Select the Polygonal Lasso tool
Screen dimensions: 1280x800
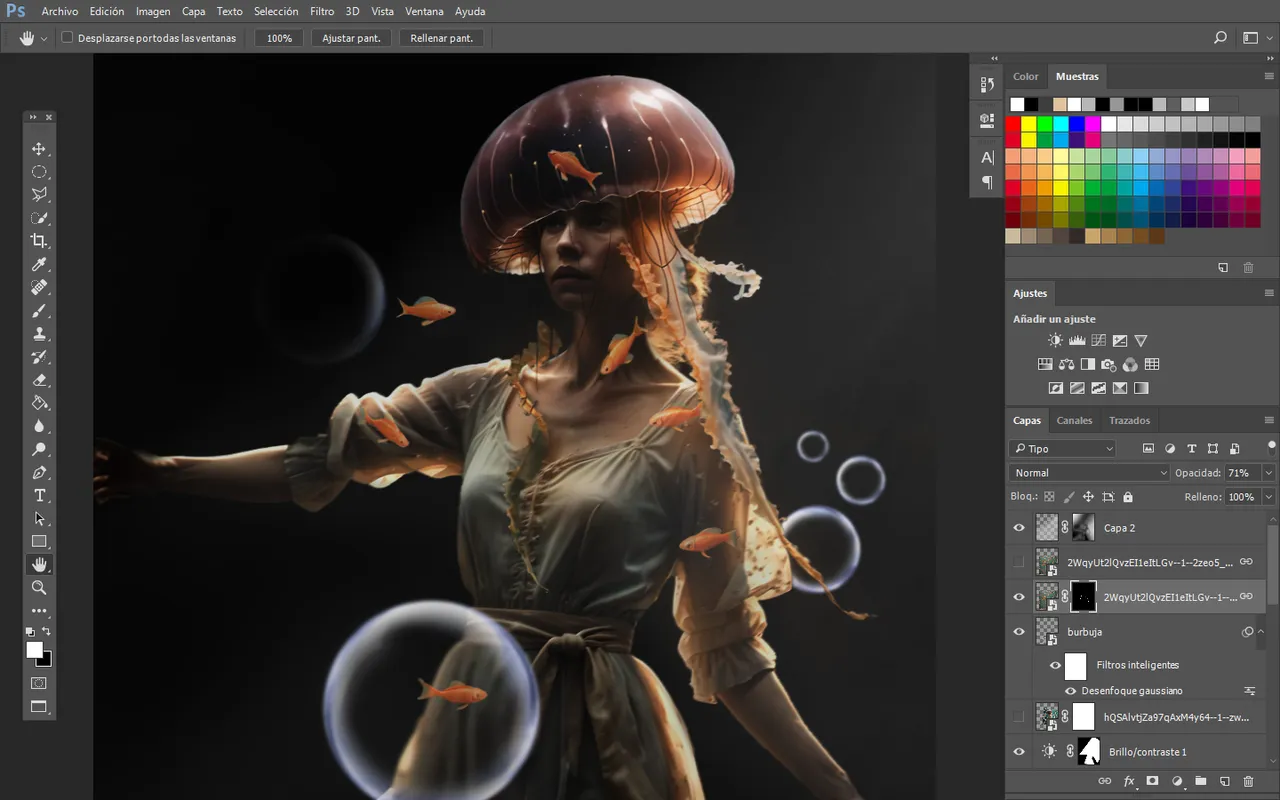[39, 195]
